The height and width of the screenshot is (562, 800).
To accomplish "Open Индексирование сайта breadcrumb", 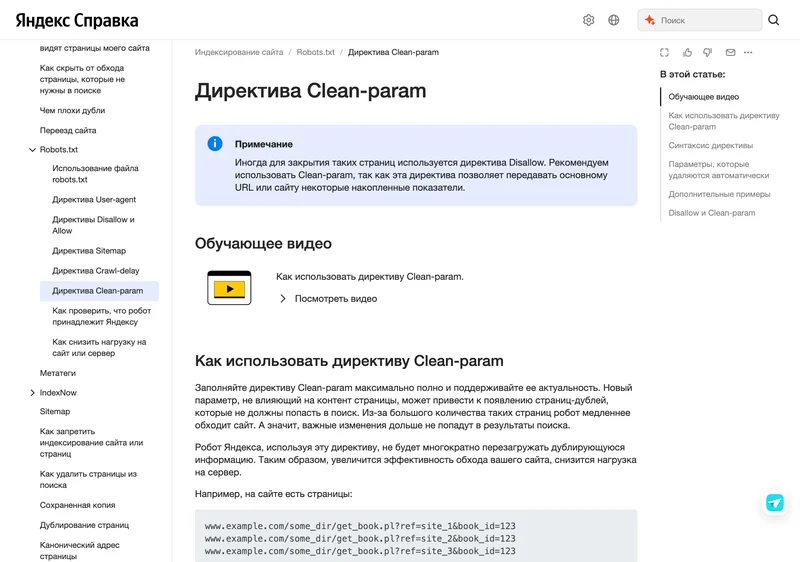I will point(239,52).
